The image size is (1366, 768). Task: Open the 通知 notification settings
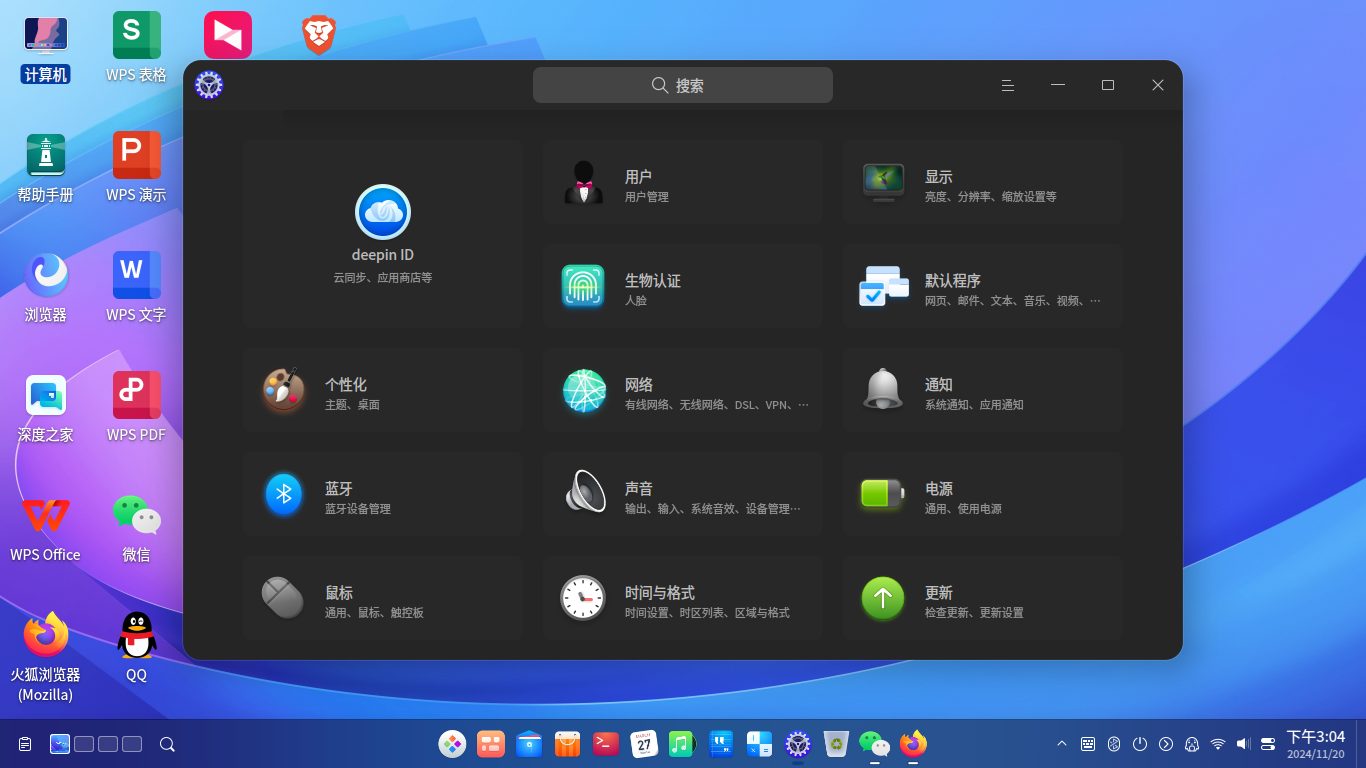click(983, 390)
